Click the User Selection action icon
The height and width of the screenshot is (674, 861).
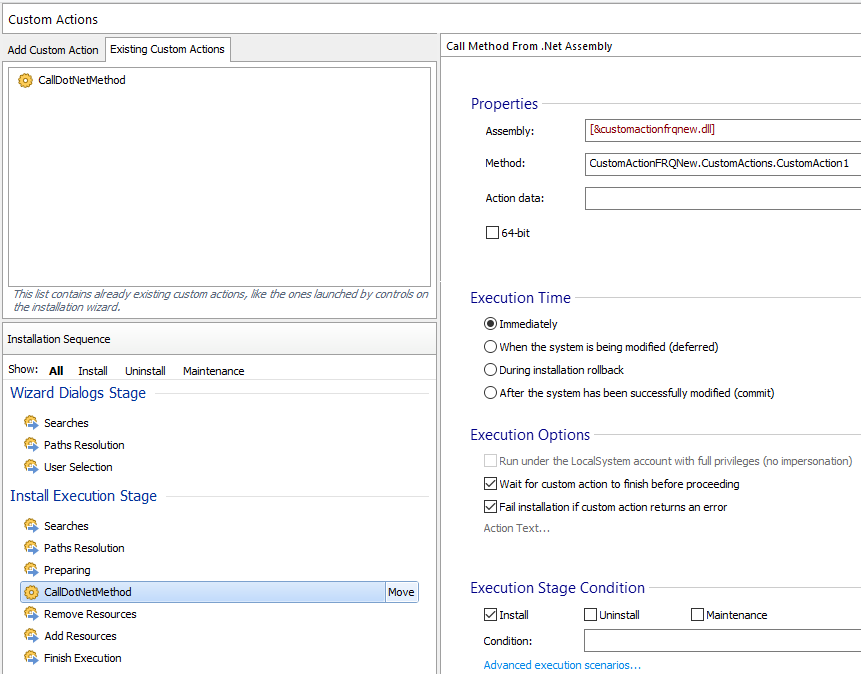31,467
